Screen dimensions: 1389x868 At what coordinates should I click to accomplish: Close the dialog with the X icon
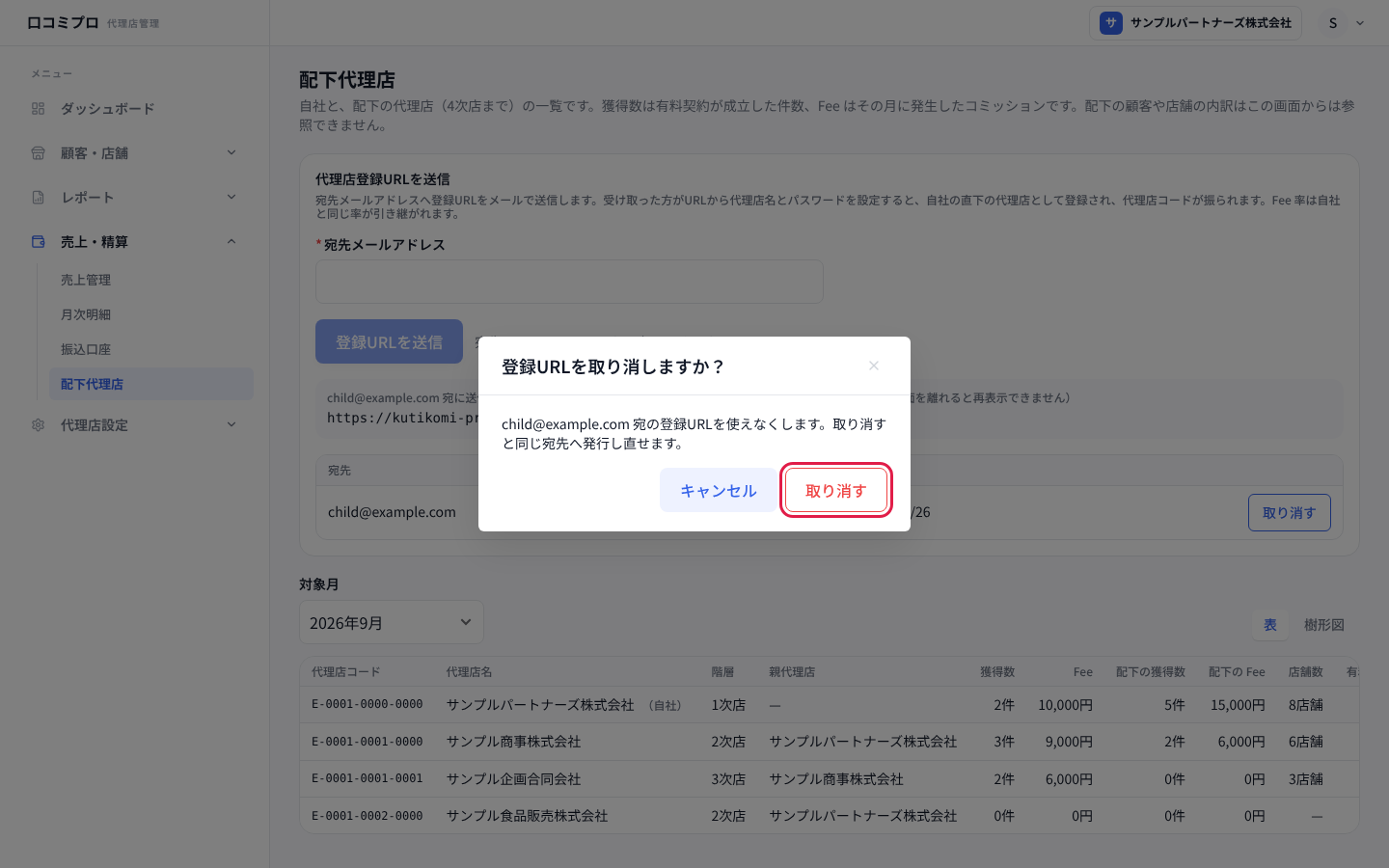click(874, 366)
